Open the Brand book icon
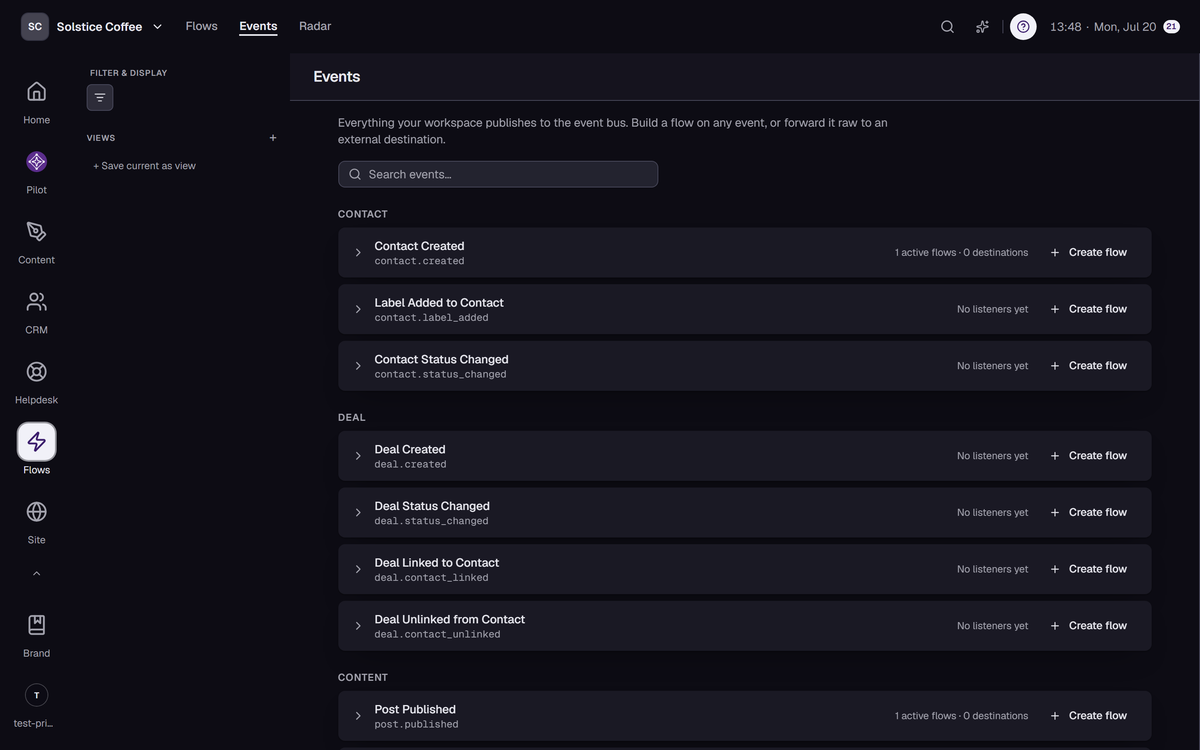Screen dimensions: 1200x750 click(x=36, y=625)
